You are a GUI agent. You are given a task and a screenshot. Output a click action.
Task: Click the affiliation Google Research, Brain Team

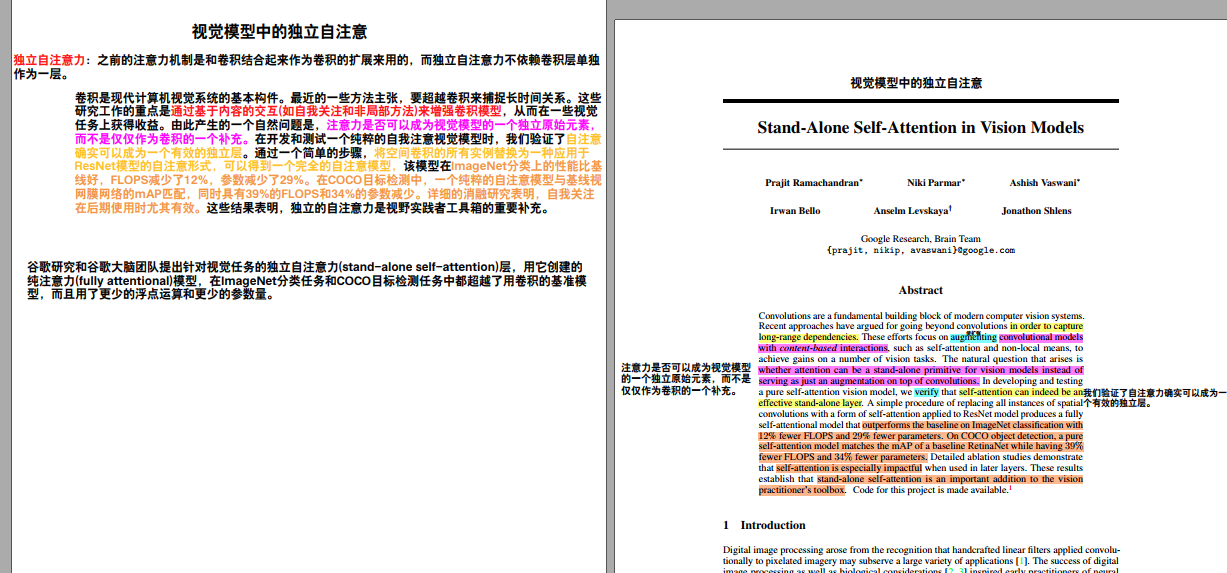coord(920,239)
